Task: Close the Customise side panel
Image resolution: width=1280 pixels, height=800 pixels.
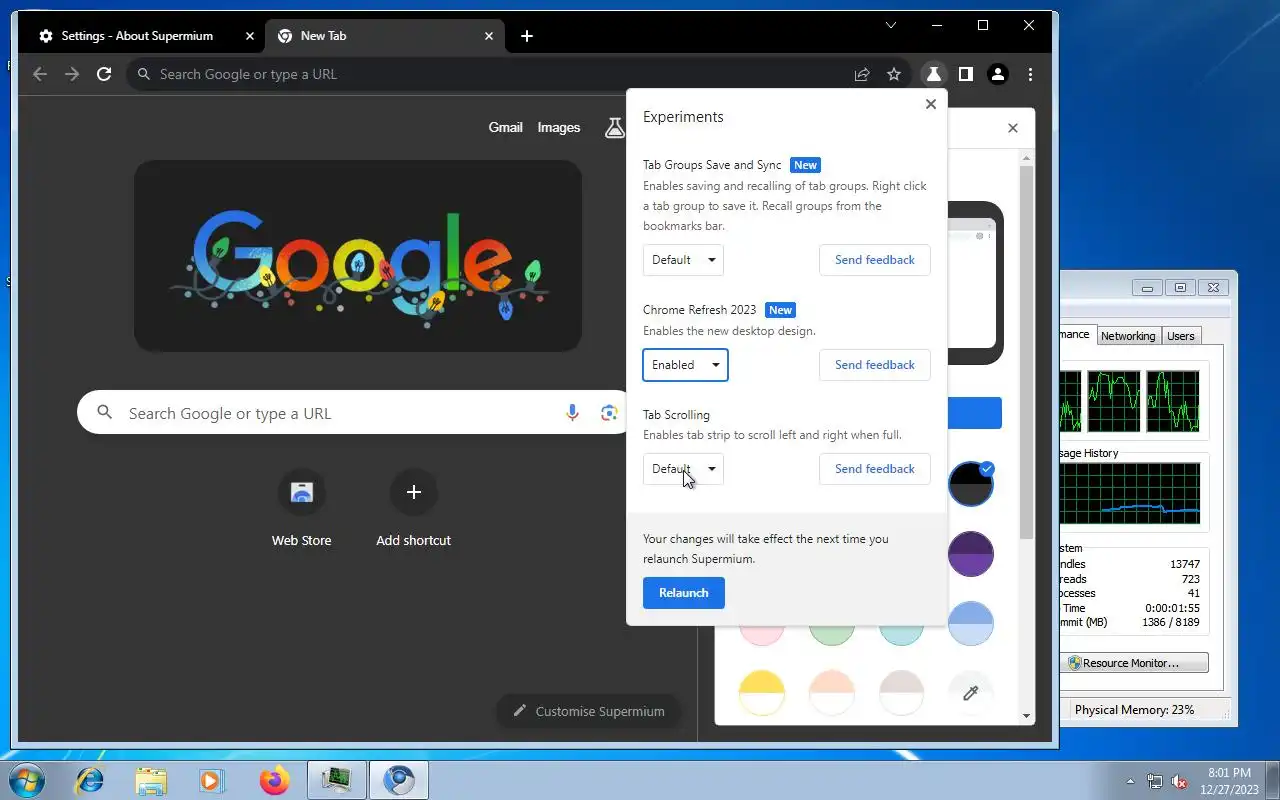Action: tap(1013, 128)
